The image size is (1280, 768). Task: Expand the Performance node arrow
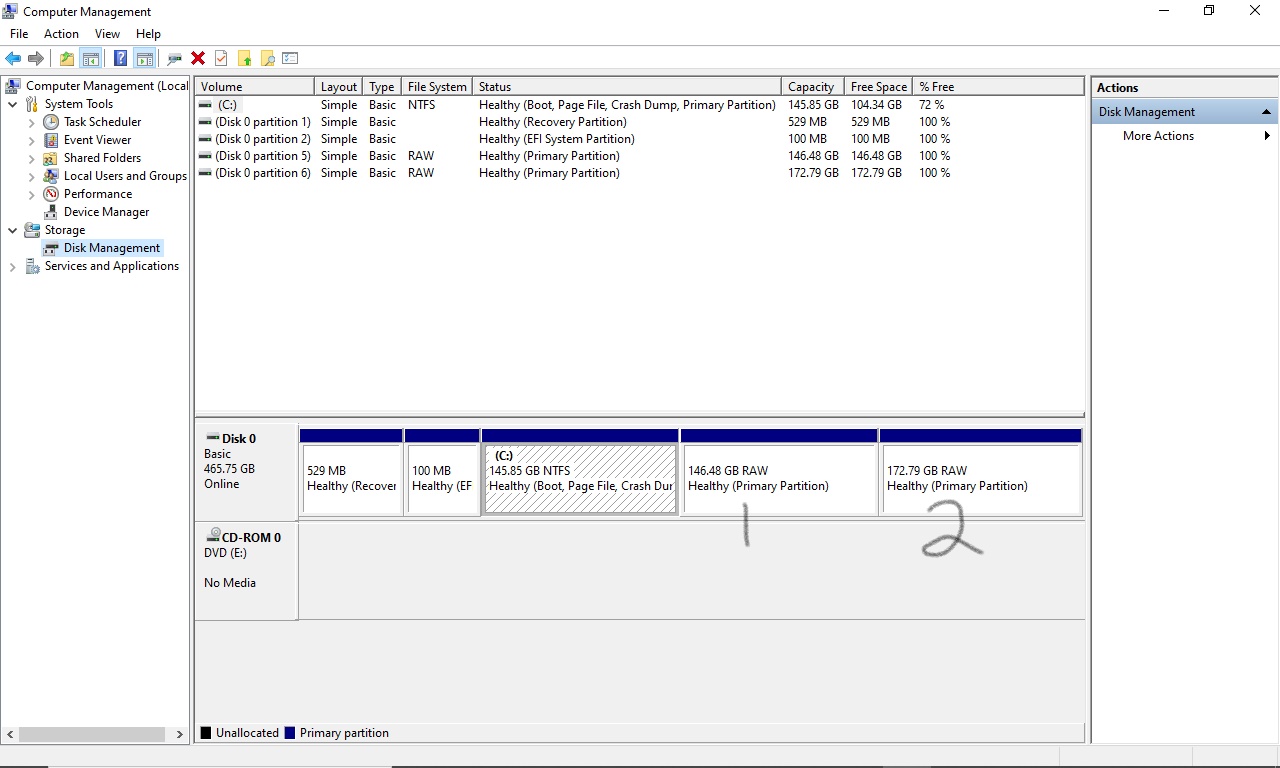point(32,194)
